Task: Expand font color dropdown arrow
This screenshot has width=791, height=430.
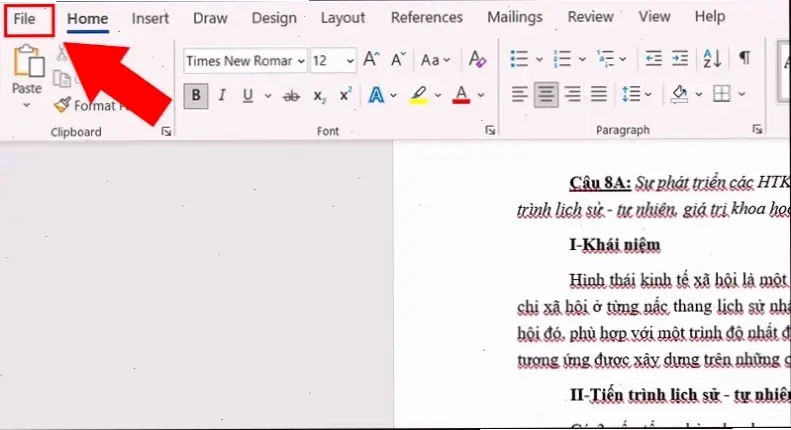Action: click(481, 95)
